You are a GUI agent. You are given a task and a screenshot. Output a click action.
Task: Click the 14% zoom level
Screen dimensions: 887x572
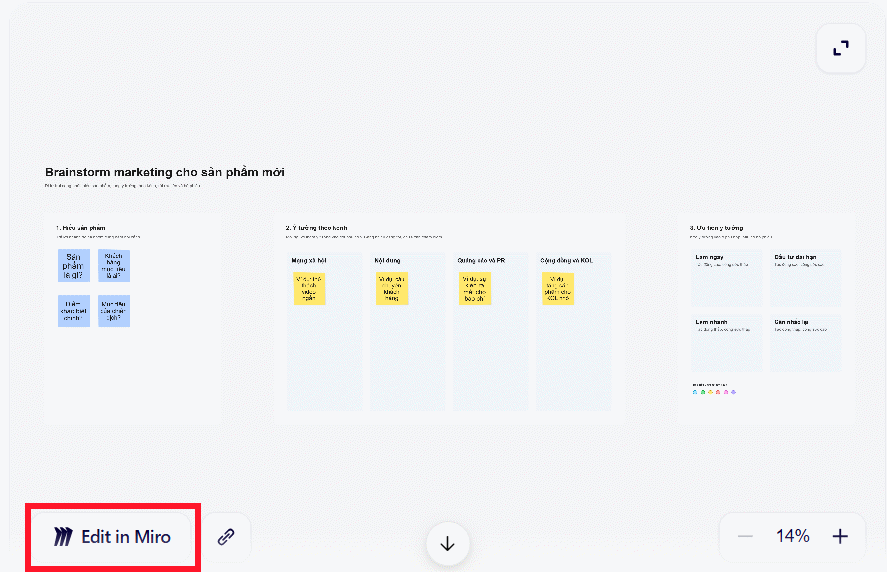[793, 536]
